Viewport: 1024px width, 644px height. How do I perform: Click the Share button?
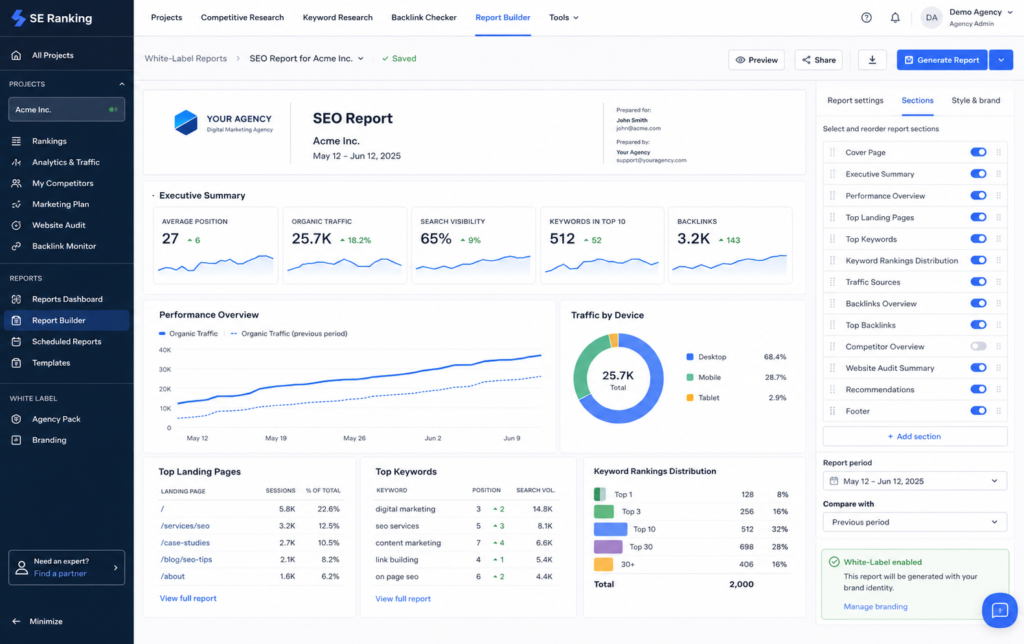(x=818, y=59)
